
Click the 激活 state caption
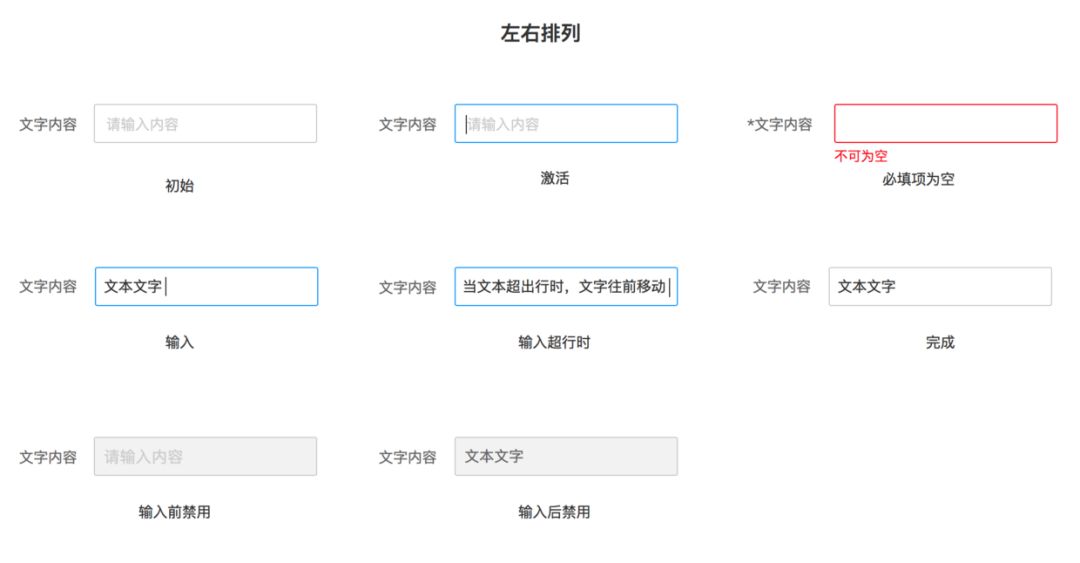tap(554, 178)
